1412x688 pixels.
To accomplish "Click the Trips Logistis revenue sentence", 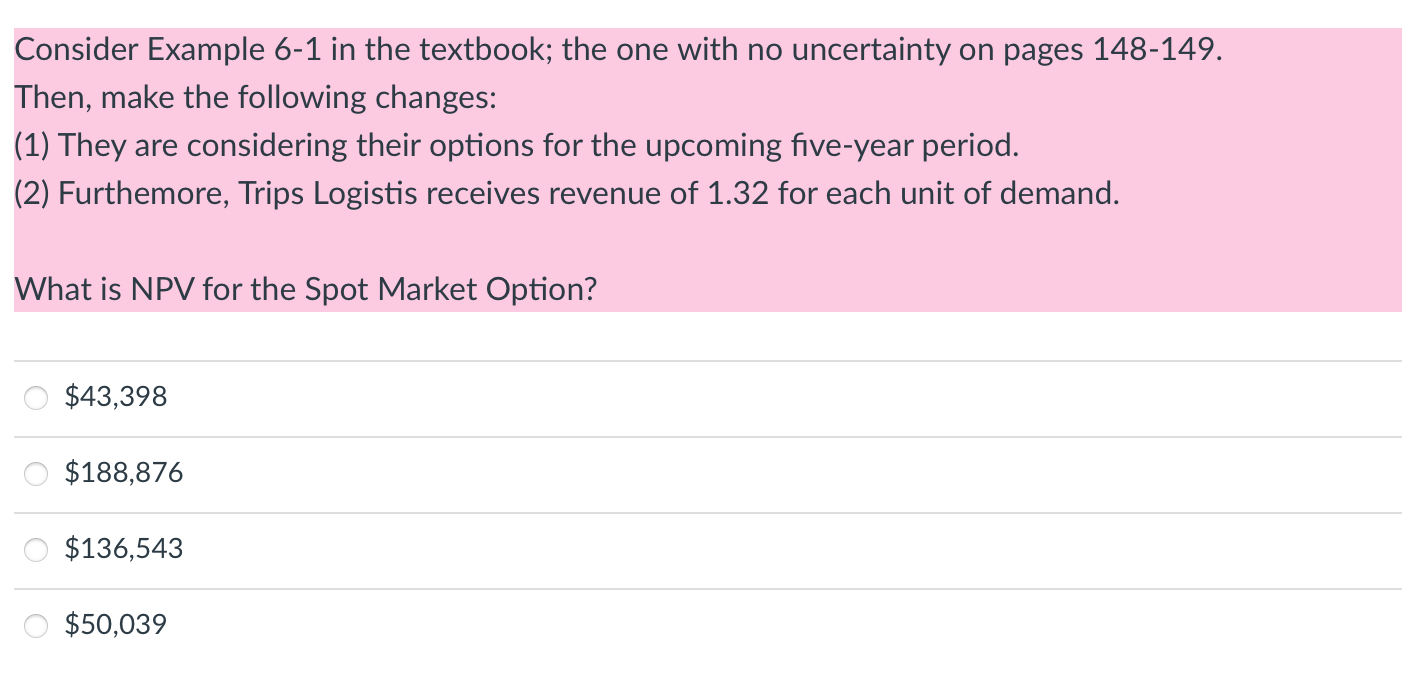I will coord(565,193).
